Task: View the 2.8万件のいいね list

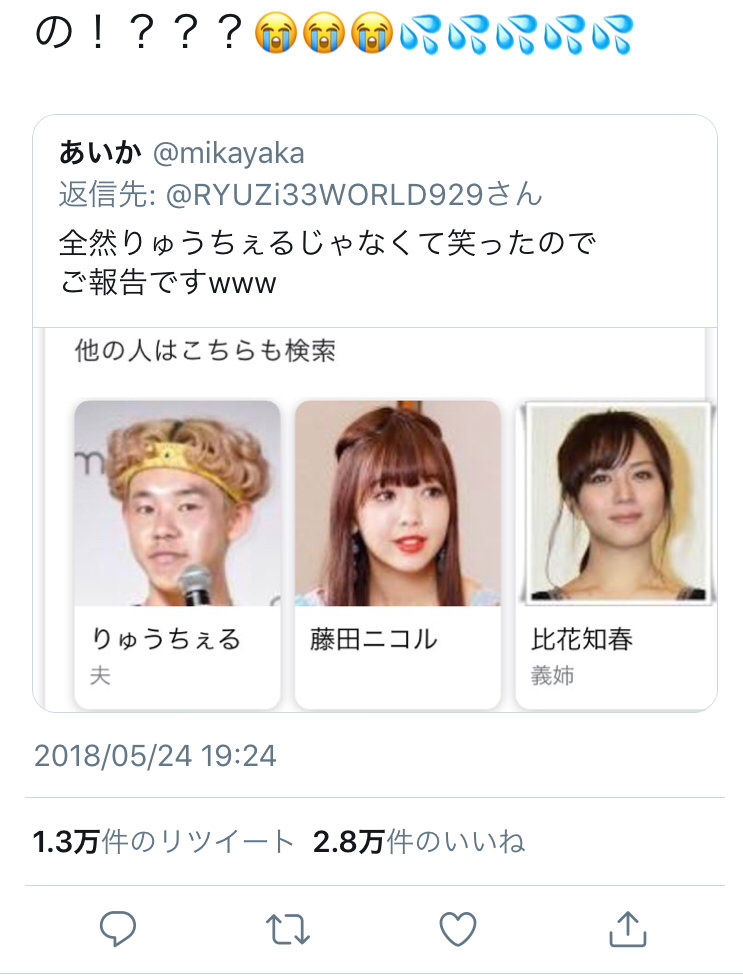Action: coord(419,841)
